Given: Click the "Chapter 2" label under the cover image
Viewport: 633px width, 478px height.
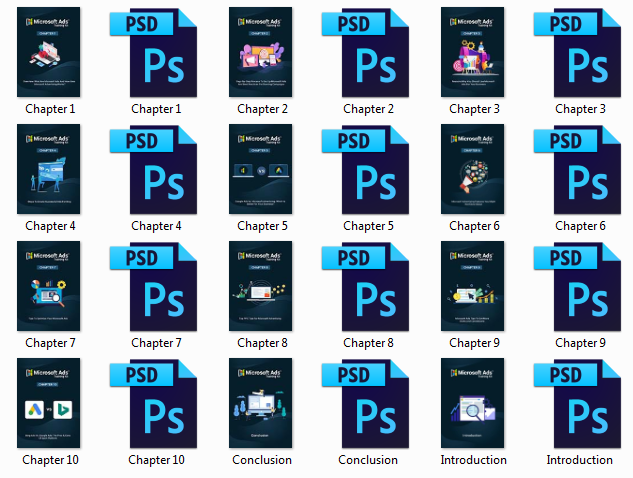Looking at the screenshot, I should click(262, 109).
